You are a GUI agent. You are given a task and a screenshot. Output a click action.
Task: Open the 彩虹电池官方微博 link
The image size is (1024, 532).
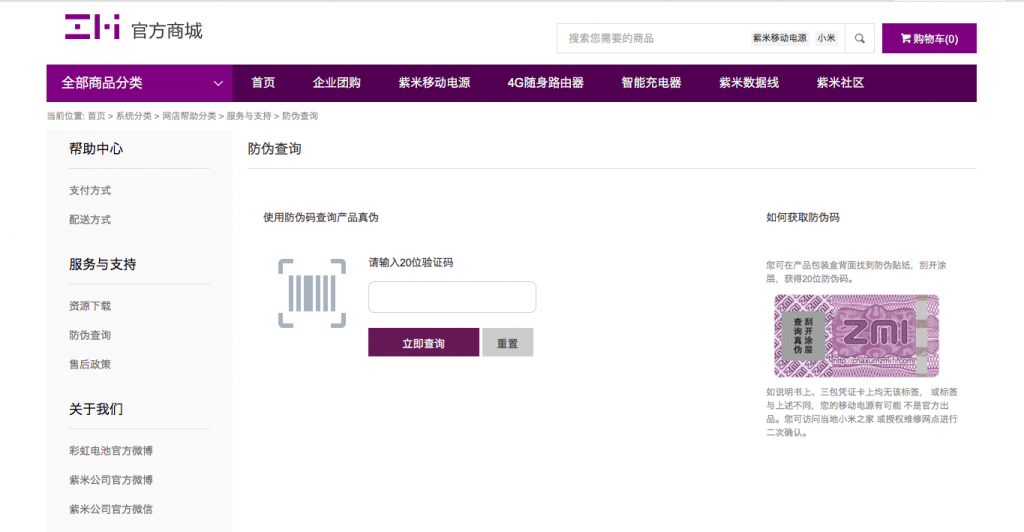coord(111,451)
